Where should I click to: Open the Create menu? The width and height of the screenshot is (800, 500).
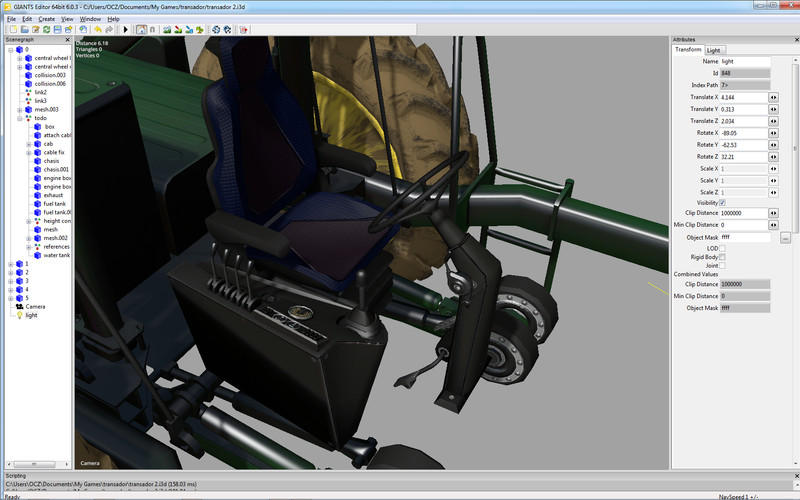click(47, 19)
